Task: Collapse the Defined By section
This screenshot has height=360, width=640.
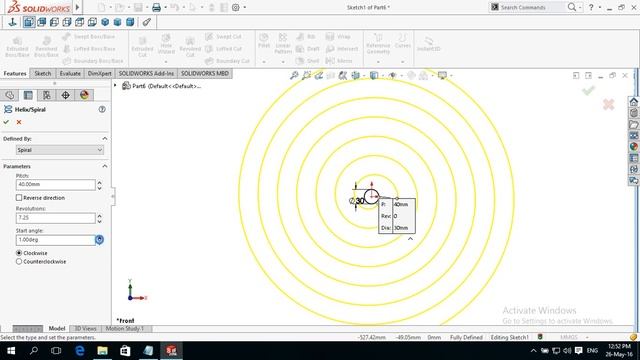Action: pyautogui.click(x=104, y=139)
